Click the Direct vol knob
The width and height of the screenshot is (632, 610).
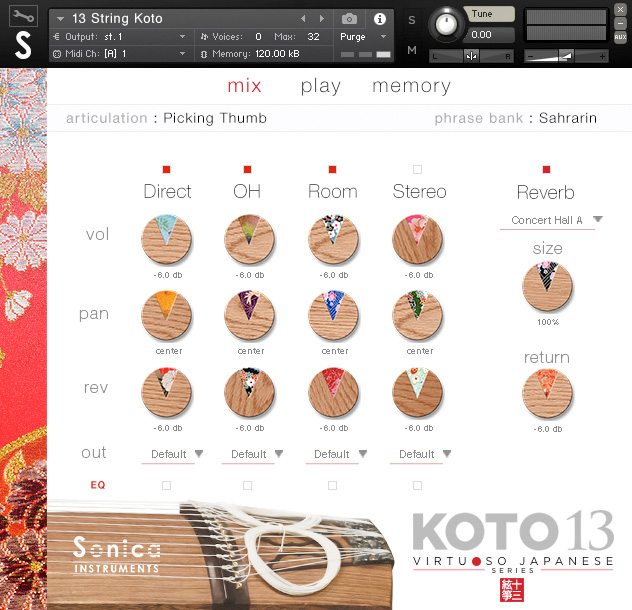tap(166, 239)
